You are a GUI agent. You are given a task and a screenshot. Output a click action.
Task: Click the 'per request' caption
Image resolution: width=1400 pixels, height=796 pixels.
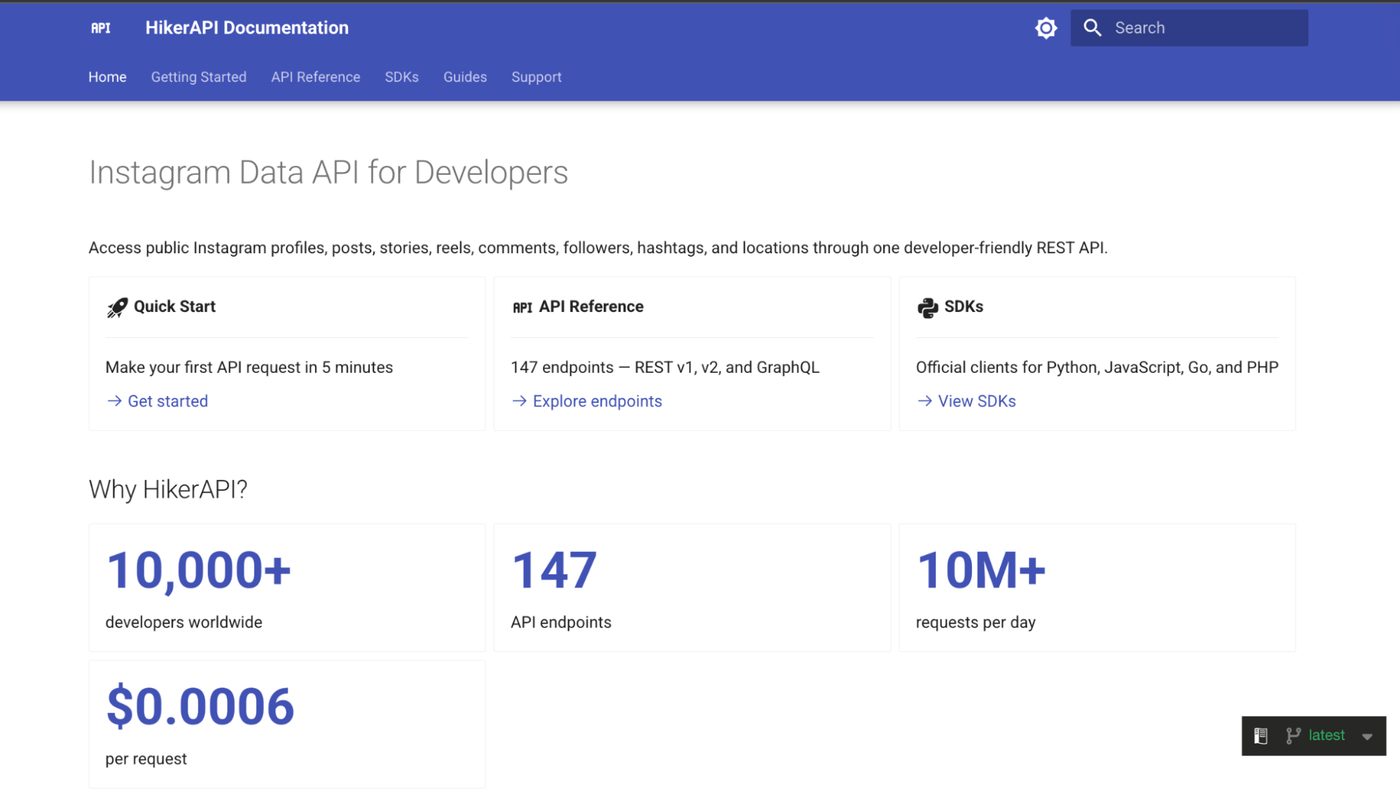(146, 759)
